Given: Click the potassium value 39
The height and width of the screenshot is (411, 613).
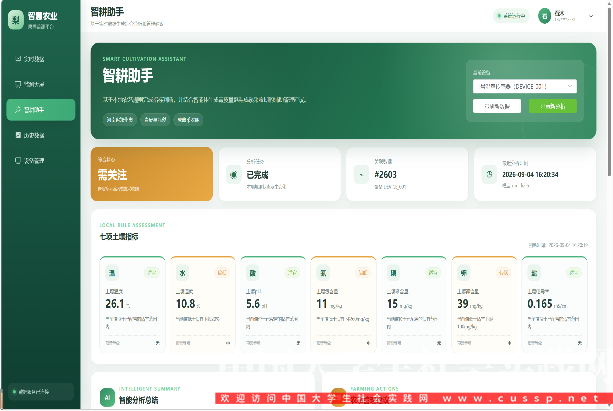Looking at the screenshot, I should [463, 304].
